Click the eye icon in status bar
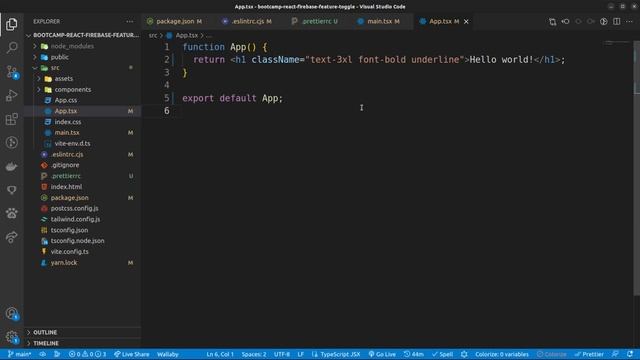Viewport: 640px width, 360px height. pyautogui.click(x=42, y=354)
